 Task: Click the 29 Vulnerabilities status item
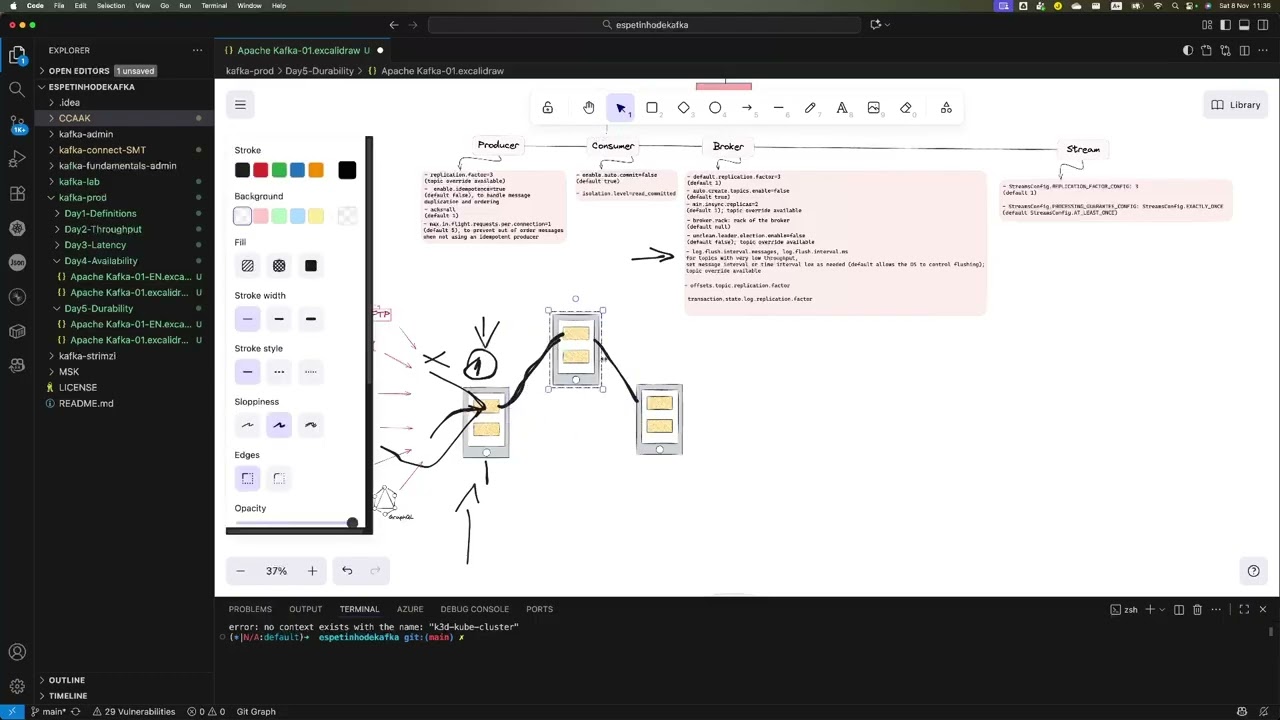pos(133,712)
